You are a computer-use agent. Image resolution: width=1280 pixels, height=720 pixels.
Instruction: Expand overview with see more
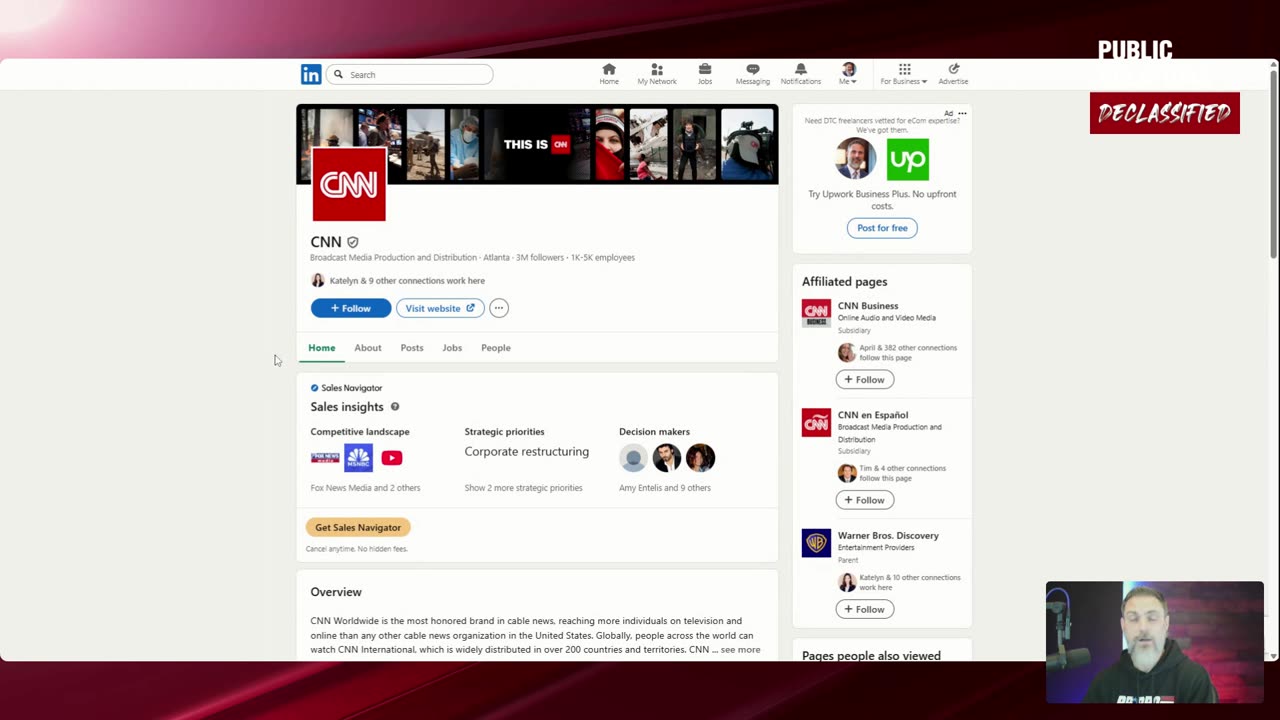point(740,650)
